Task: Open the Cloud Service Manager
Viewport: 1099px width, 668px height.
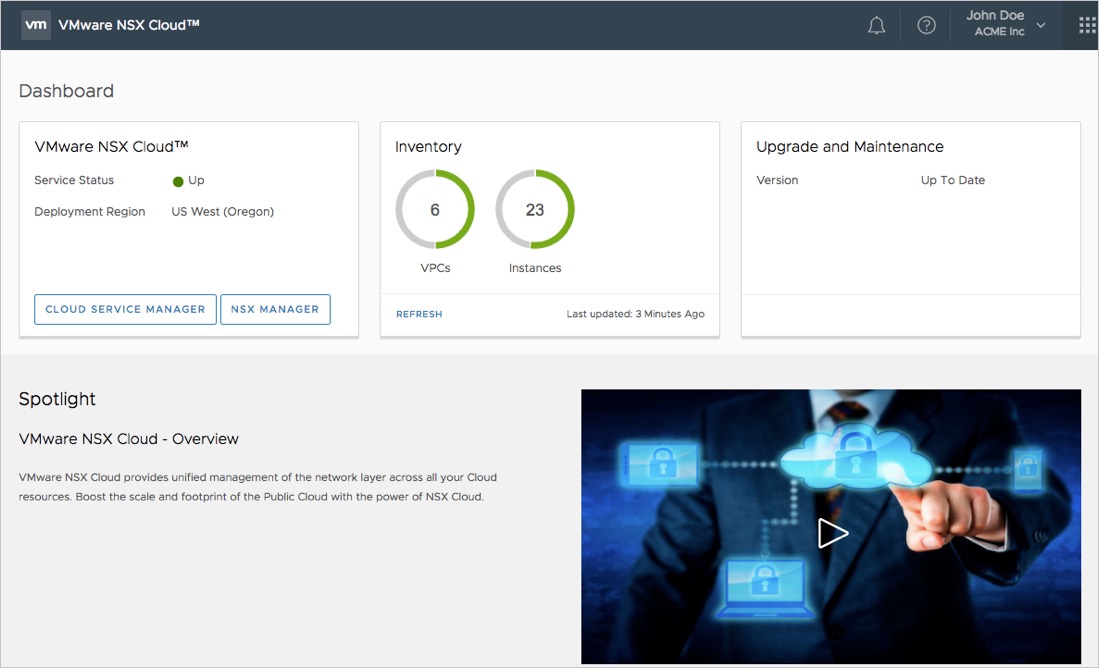Action: click(124, 309)
